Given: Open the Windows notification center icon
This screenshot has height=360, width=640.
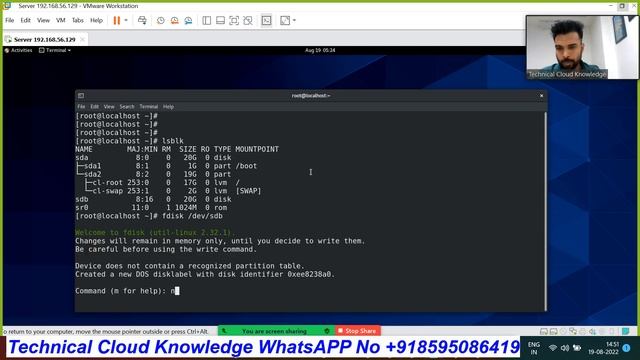Looking at the screenshot, I should coord(627,348).
